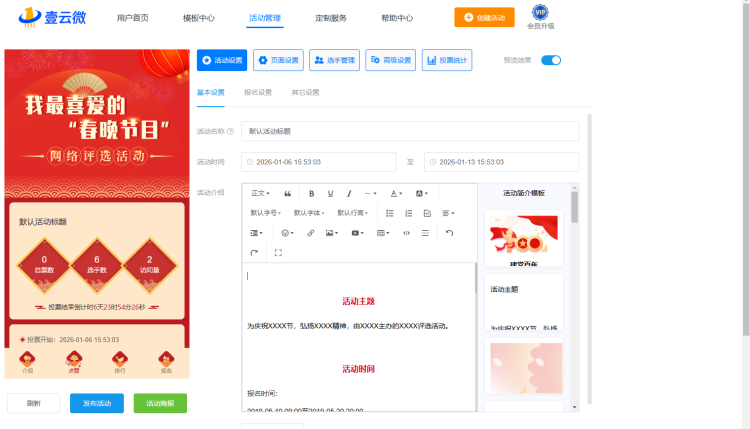Toggle the 预览效果 preview switch

(551, 60)
